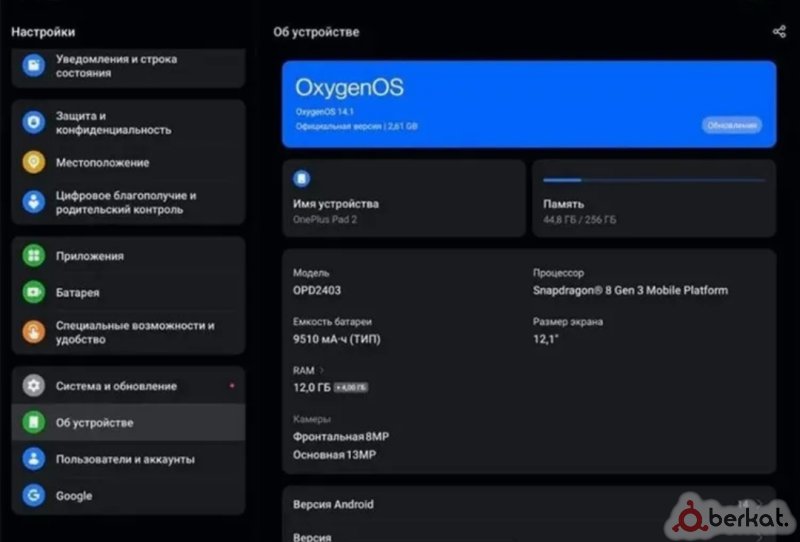Open the notifications and status bar icon
Viewport: 800px width, 542px height.
[34, 65]
